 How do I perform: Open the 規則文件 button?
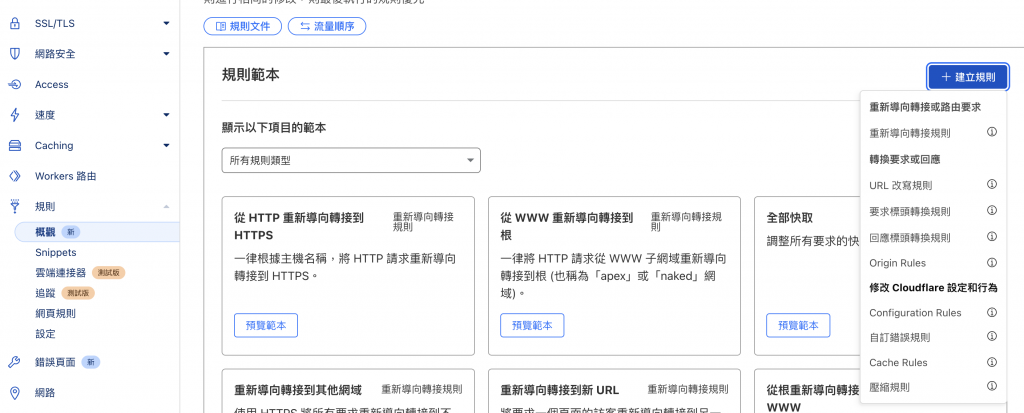click(x=242, y=26)
